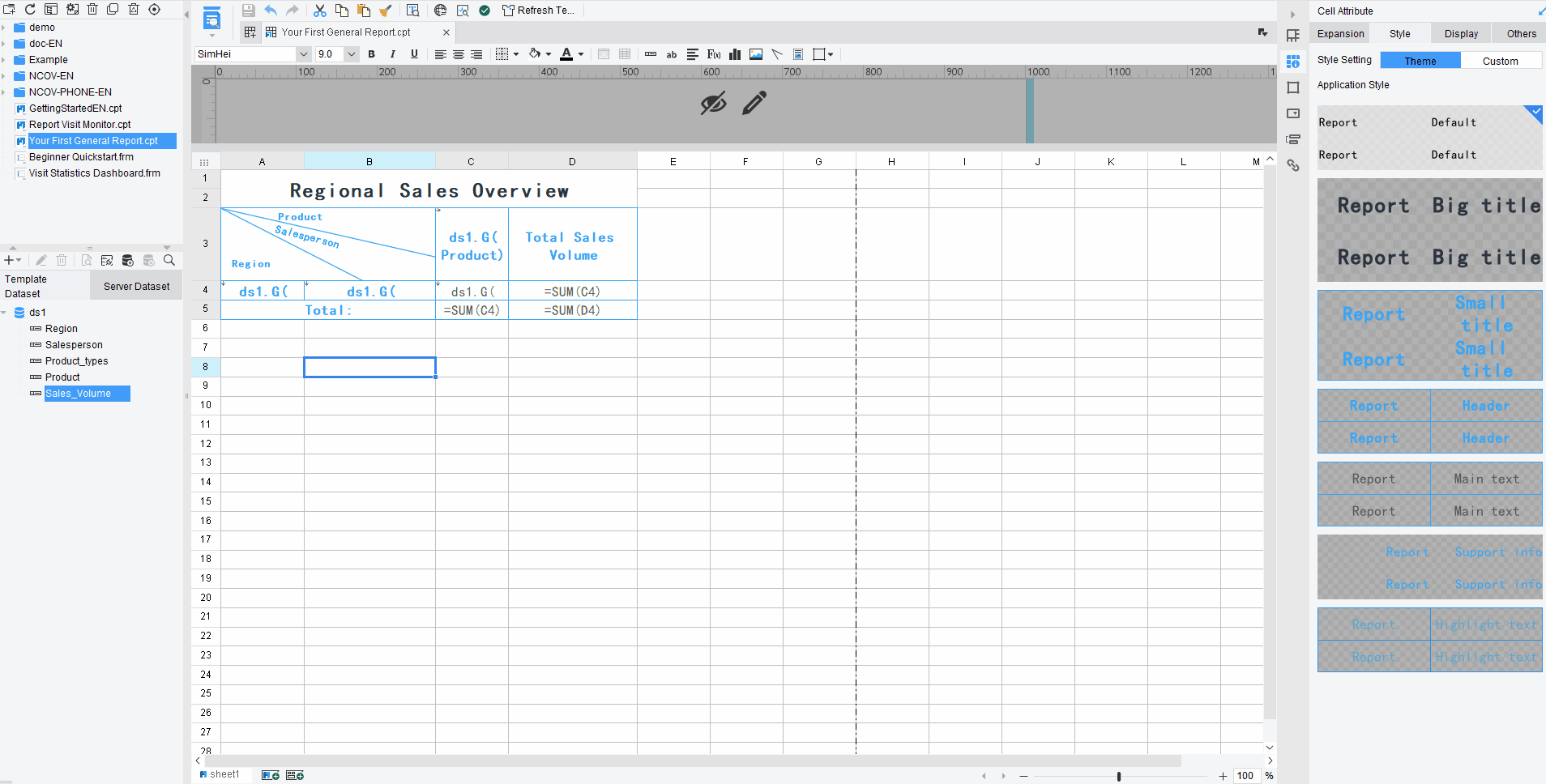Screen dimensions: 1546x784
Task: Click the undo arrow icon
Action: coord(271,11)
